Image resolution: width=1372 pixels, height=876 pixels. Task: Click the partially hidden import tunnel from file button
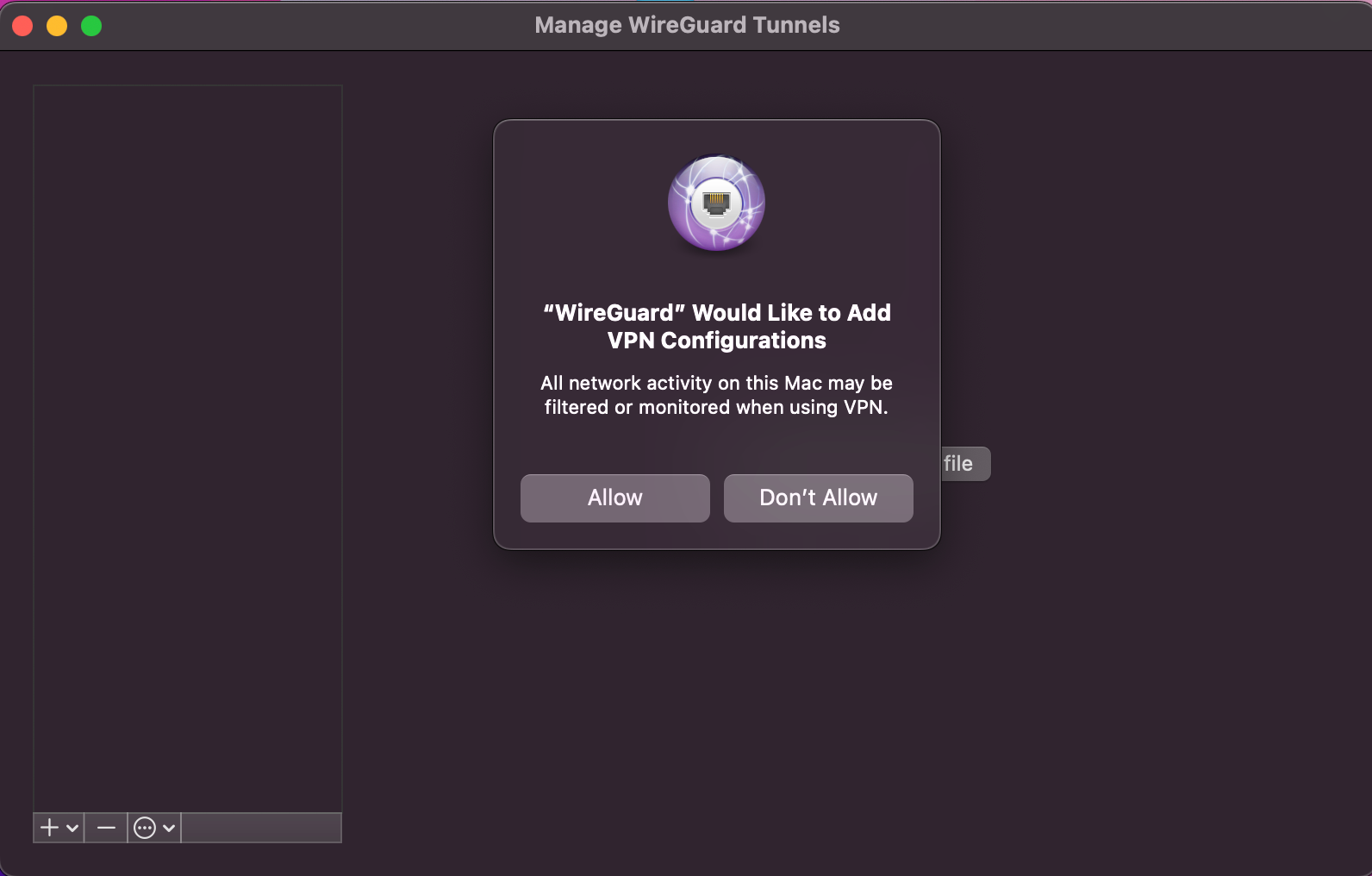tap(965, 464)
